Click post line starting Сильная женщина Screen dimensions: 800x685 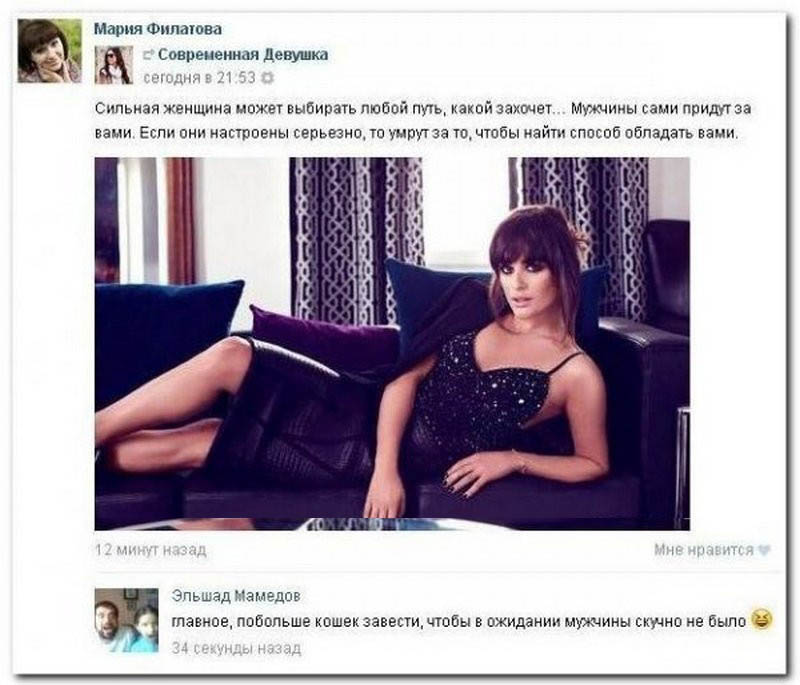pyautogui.click(x=423, y=109)
